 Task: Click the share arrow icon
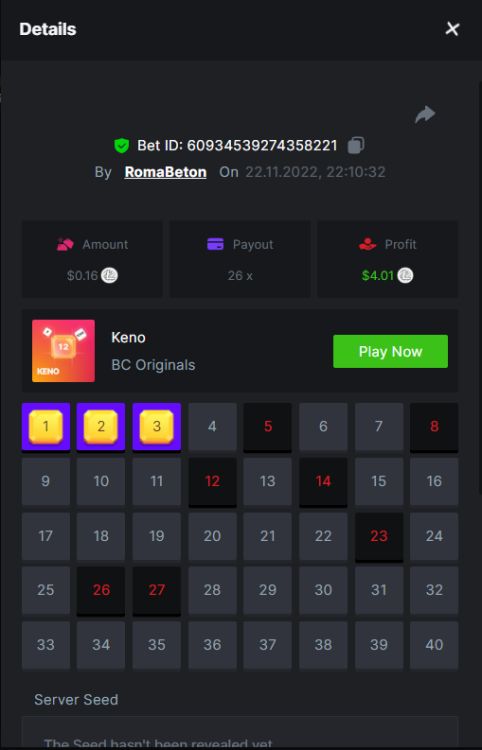pyautogui.click(x=425, y=114)
